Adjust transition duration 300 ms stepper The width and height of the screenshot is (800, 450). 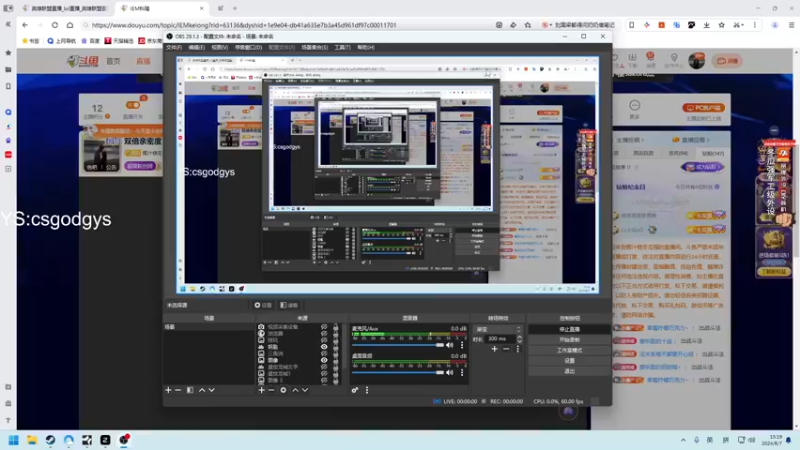tap(519, 339)
